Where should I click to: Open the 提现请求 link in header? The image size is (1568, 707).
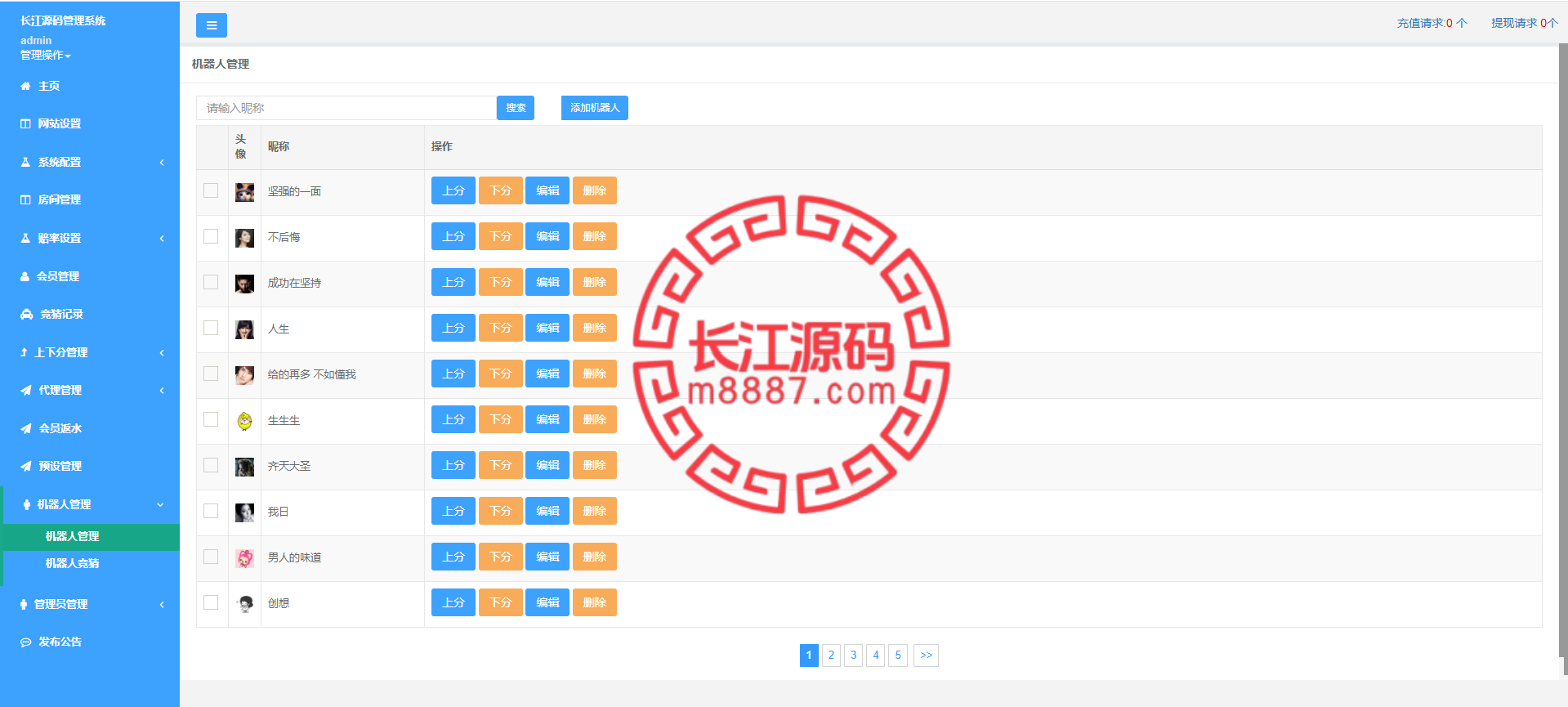(1524, 23)
